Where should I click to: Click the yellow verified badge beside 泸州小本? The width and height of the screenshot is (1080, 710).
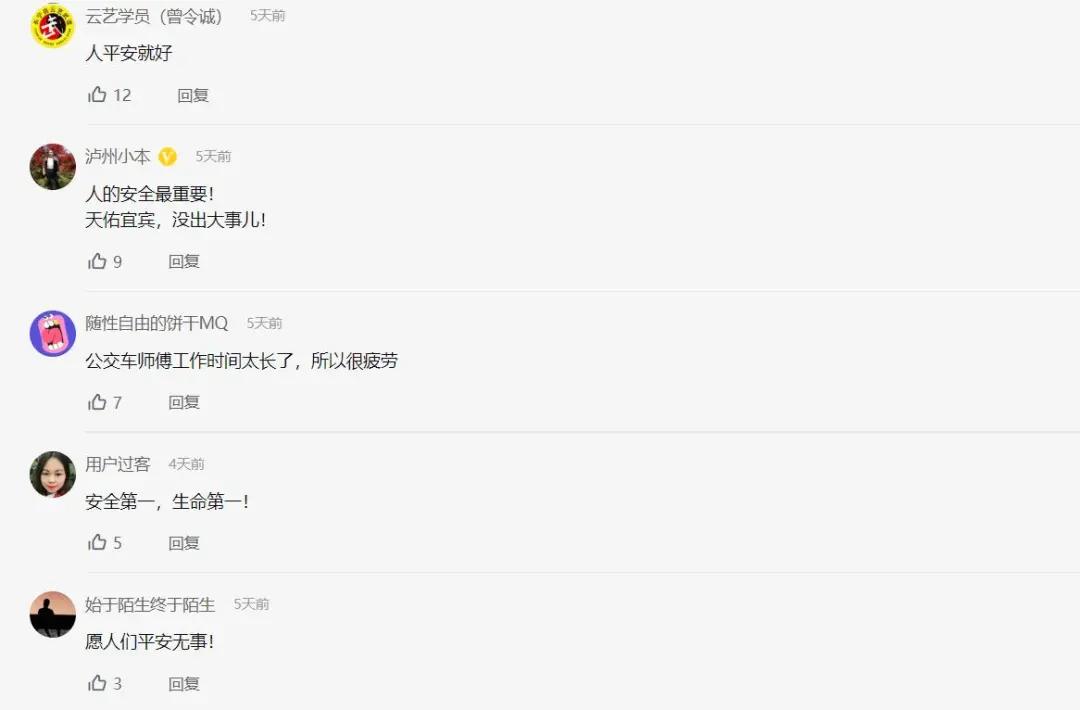(167, 157)
